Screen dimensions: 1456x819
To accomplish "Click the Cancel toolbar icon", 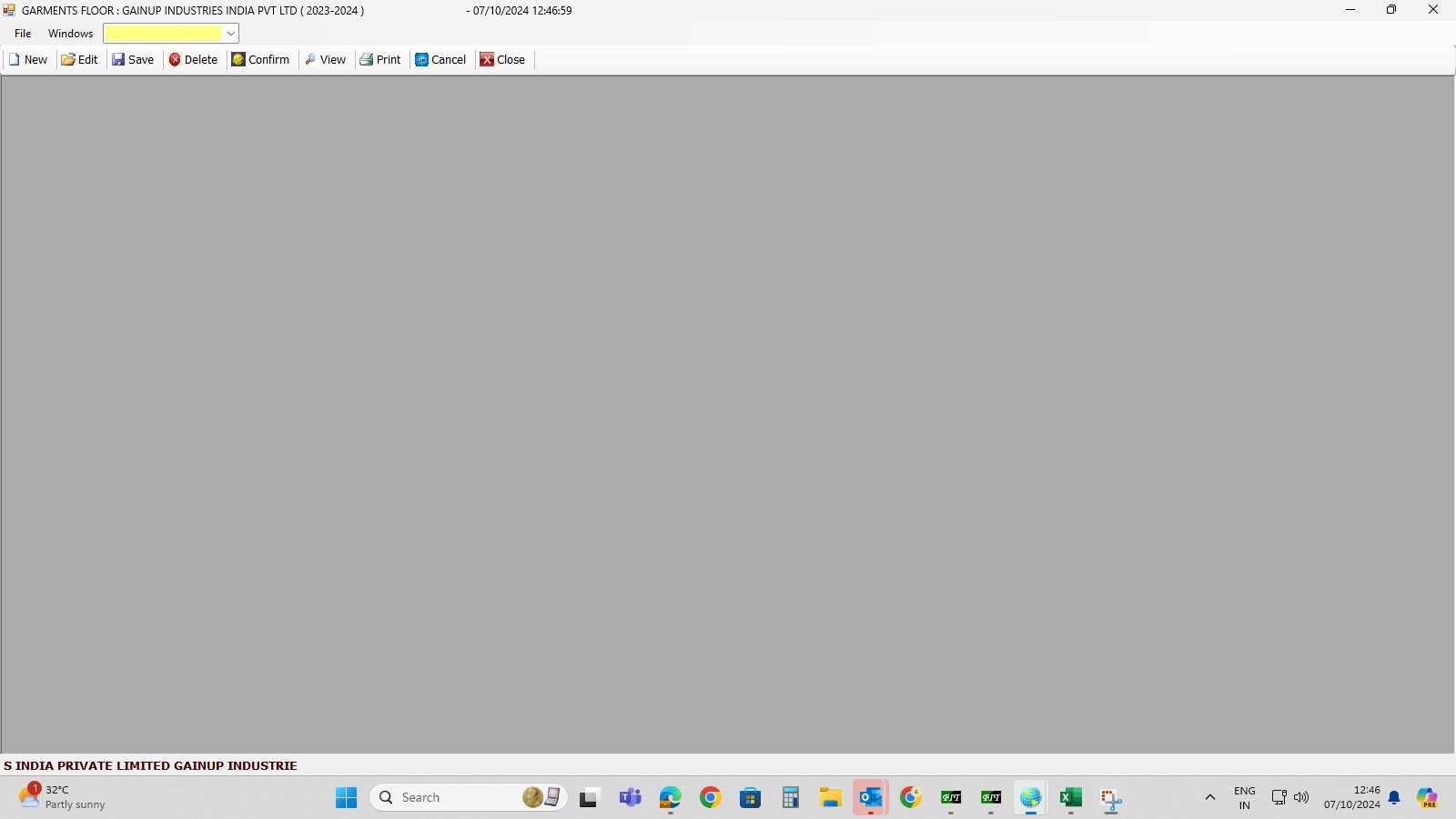I will (x=421, y=60).
